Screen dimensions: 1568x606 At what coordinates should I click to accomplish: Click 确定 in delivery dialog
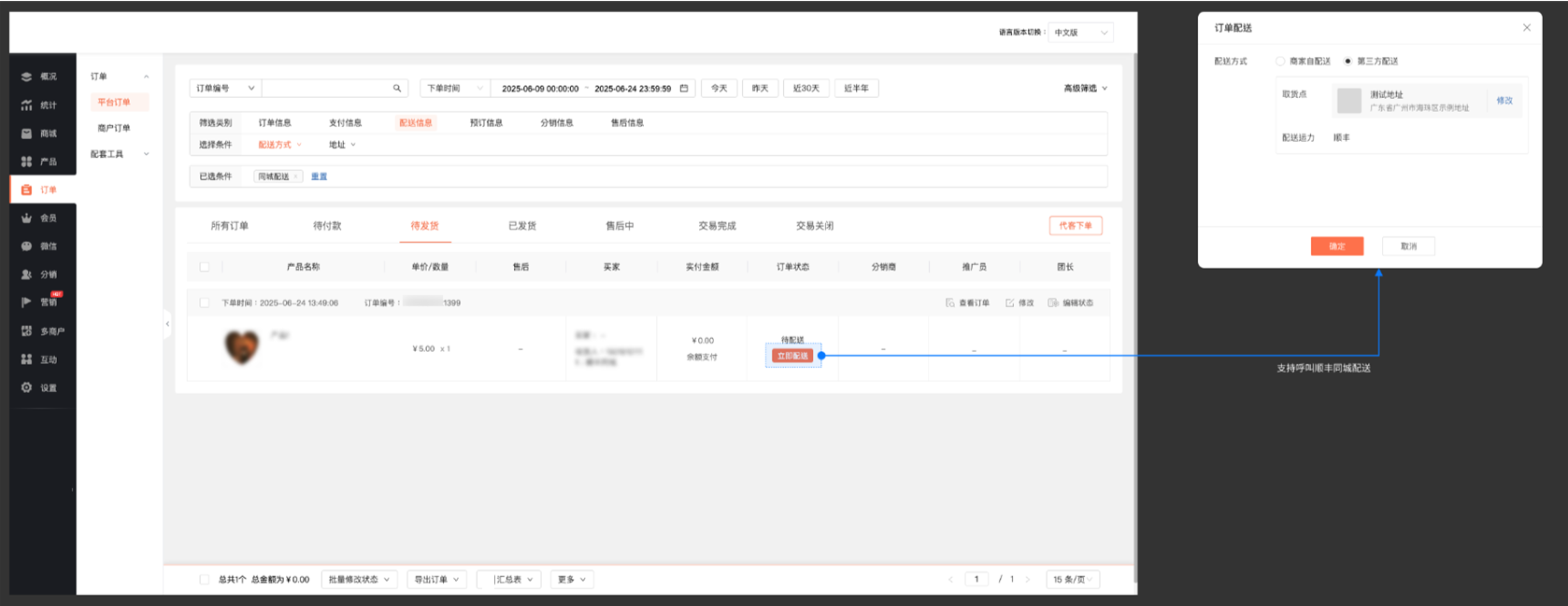tap(1337, 247)
